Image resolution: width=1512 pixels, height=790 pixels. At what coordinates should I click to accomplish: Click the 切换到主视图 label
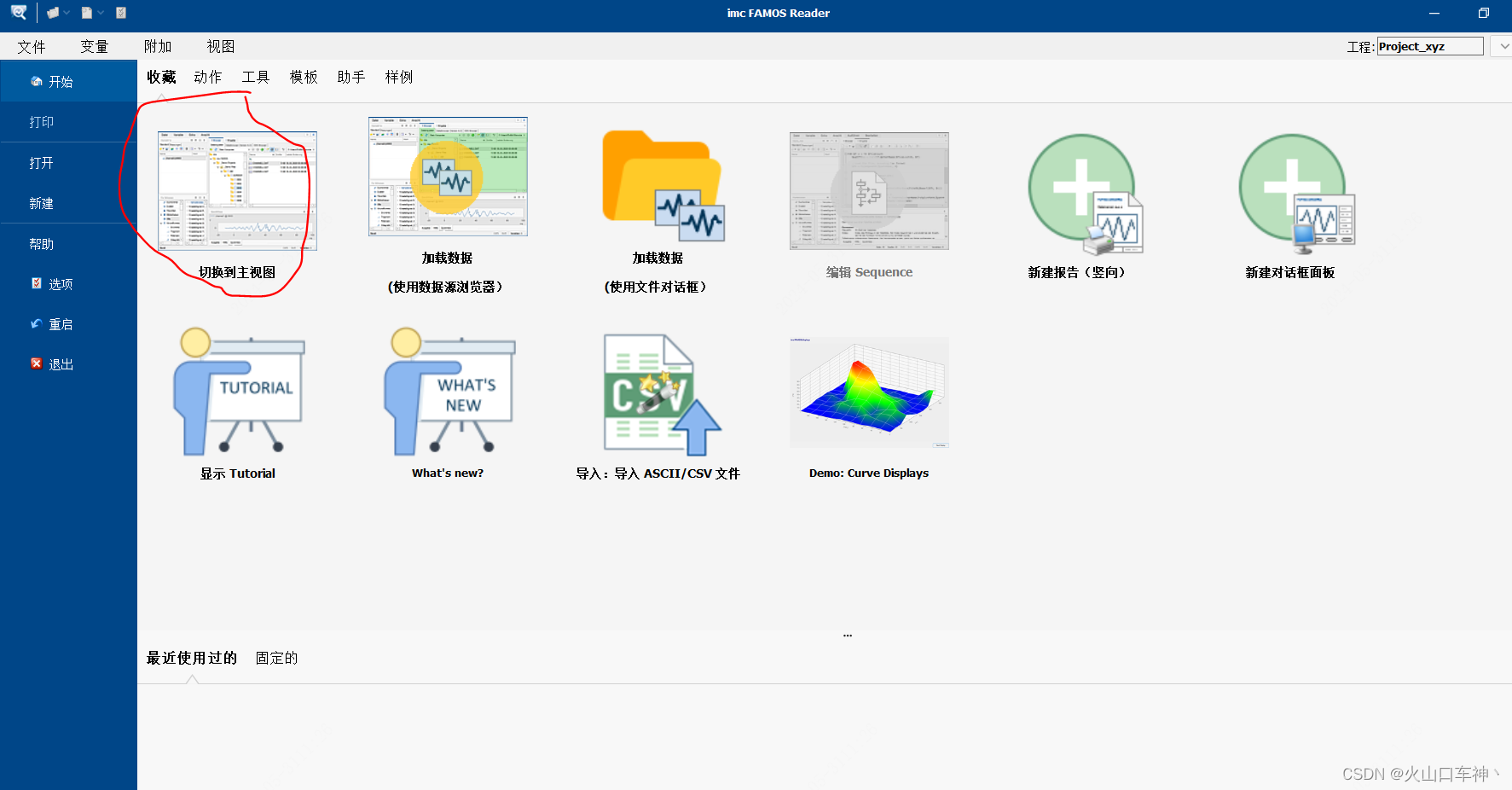coord(237,272)
